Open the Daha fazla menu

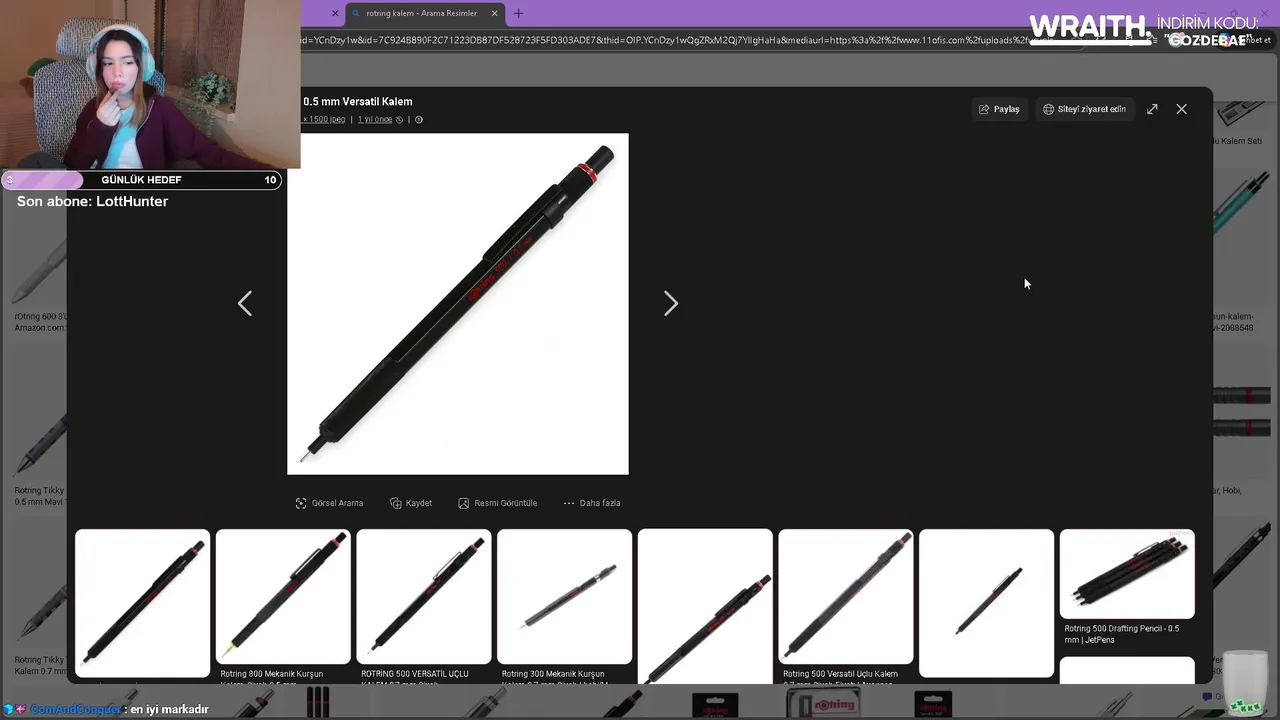[591, 503]
